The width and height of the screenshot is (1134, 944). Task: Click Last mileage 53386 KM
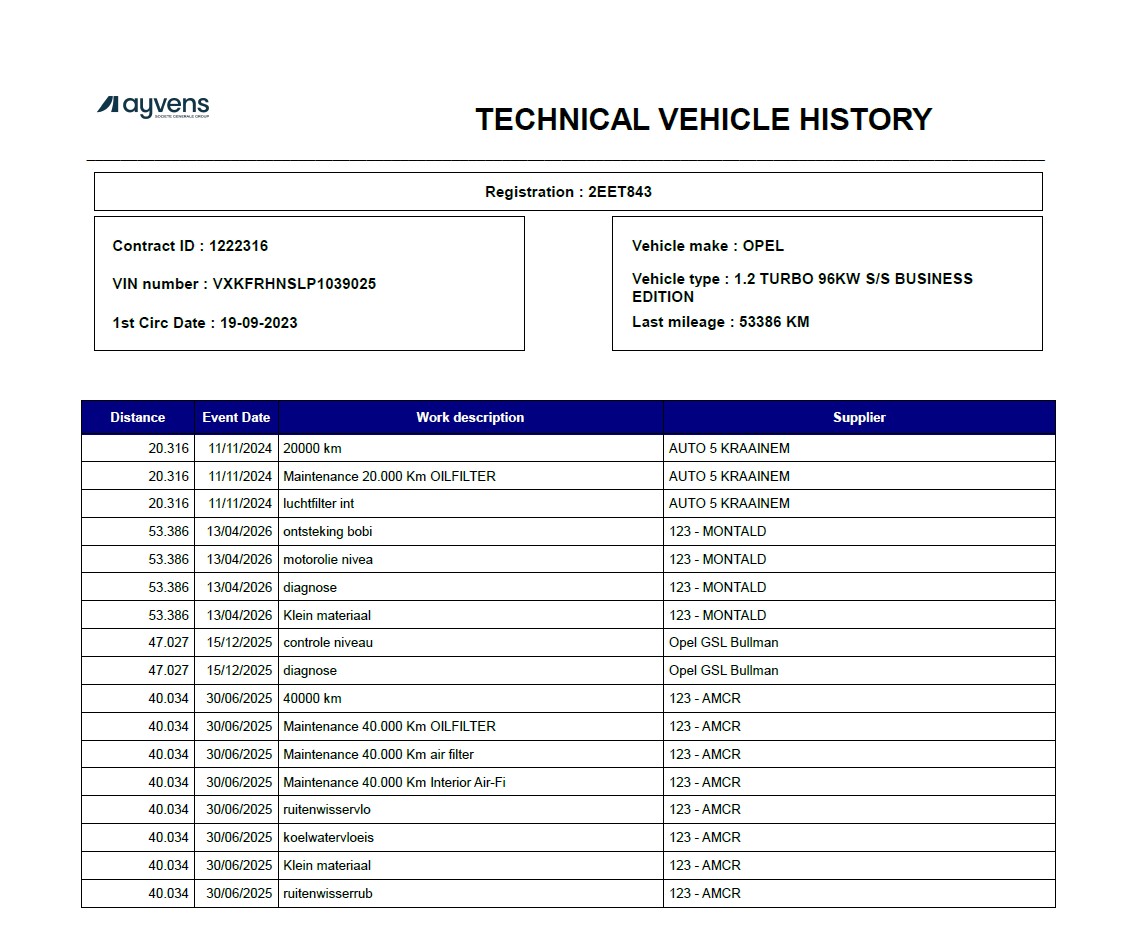(720, 322)
